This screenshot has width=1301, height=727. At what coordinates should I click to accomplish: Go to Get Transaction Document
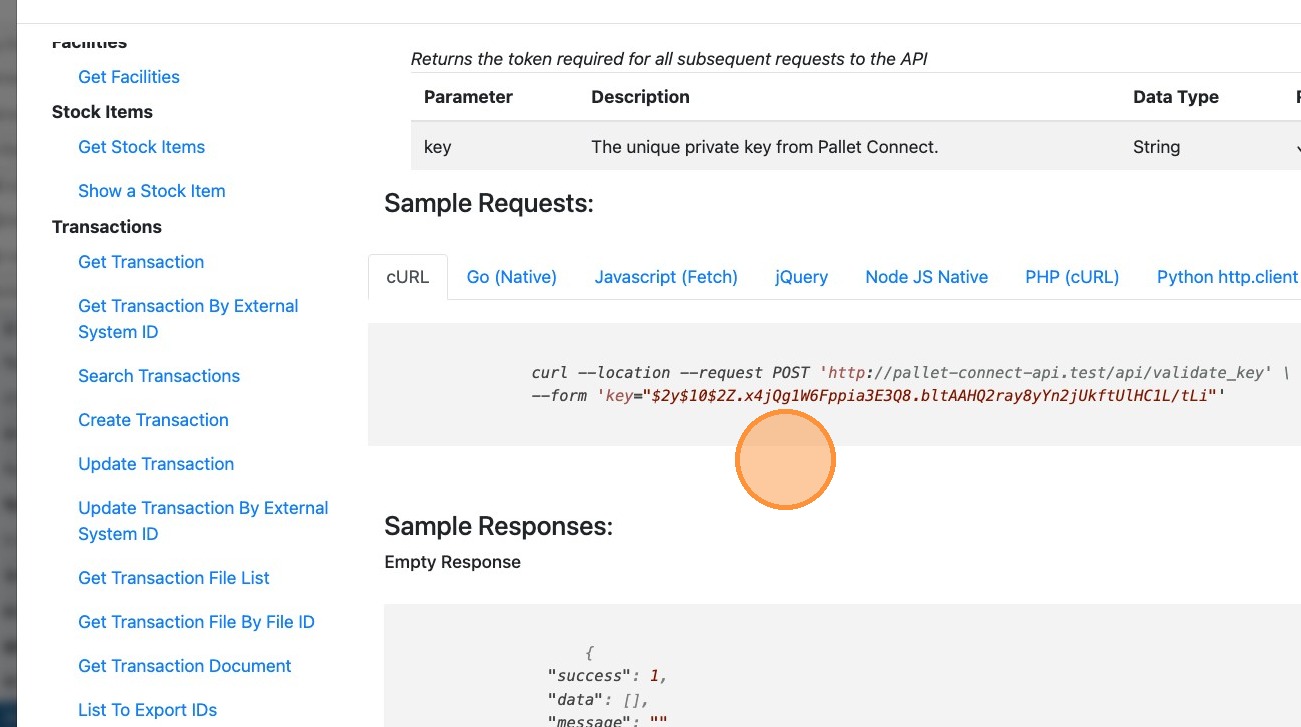tap(185, 666)
